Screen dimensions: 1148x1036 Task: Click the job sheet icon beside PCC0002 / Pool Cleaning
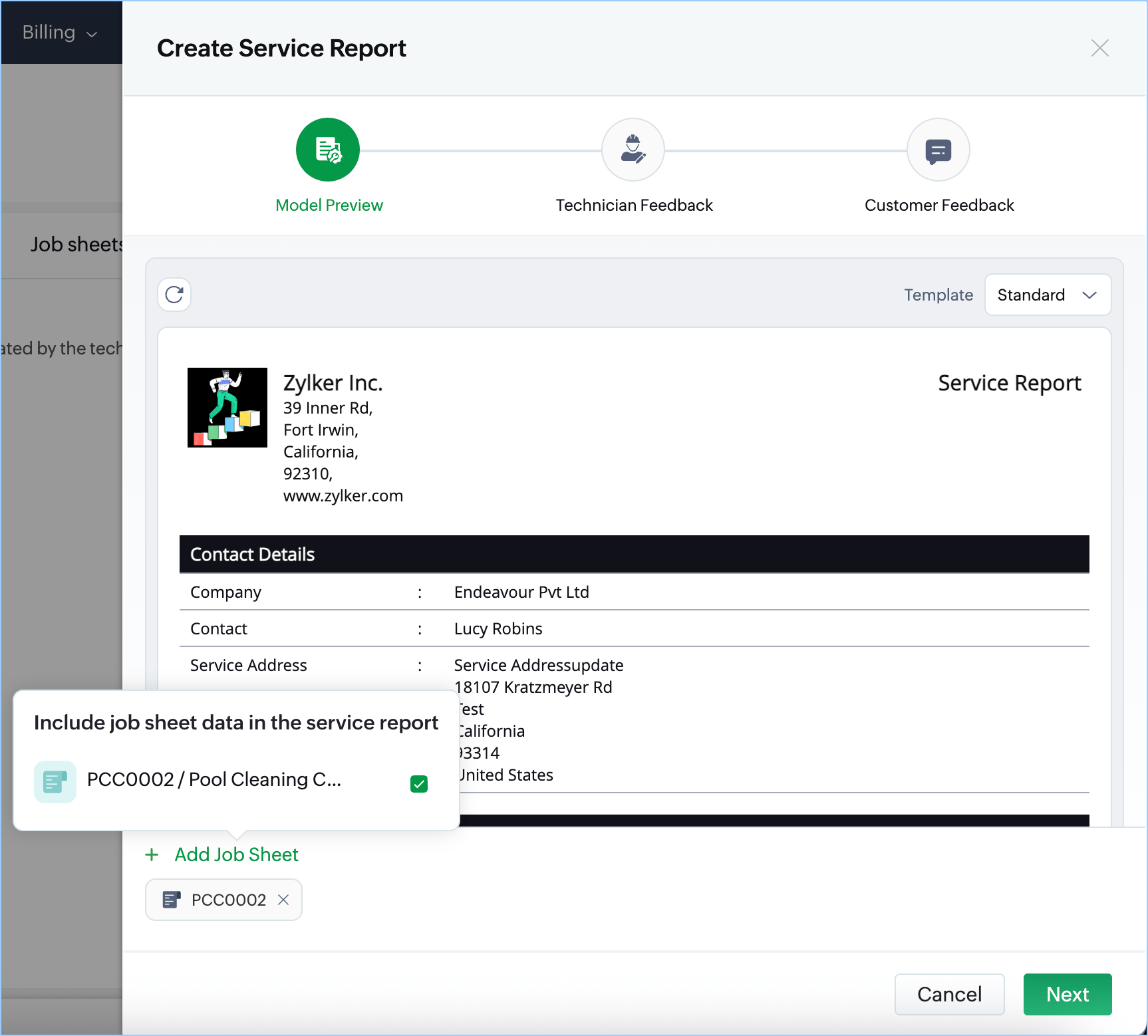[x=55, y=782]
